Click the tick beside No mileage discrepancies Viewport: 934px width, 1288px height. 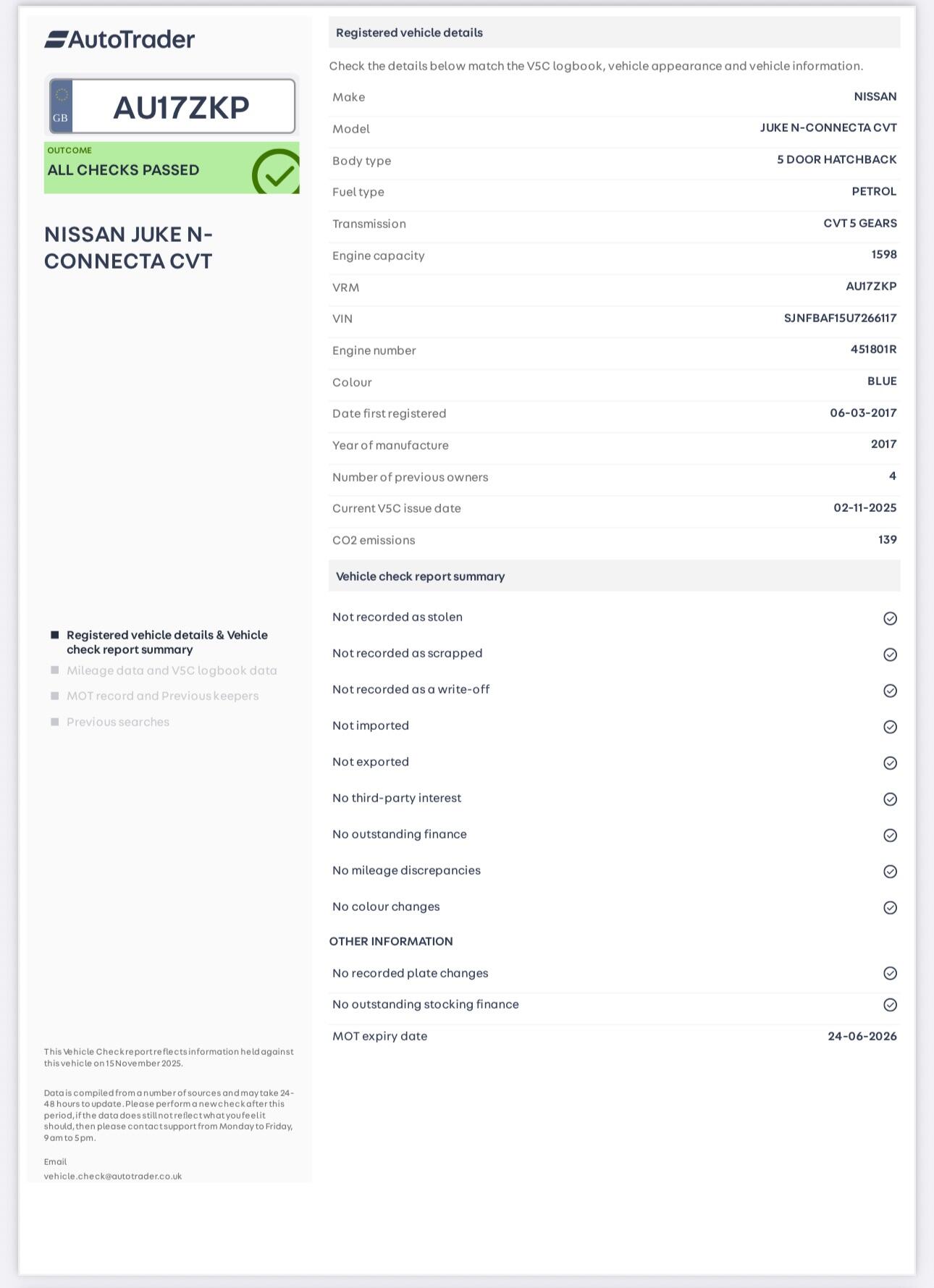890,872
